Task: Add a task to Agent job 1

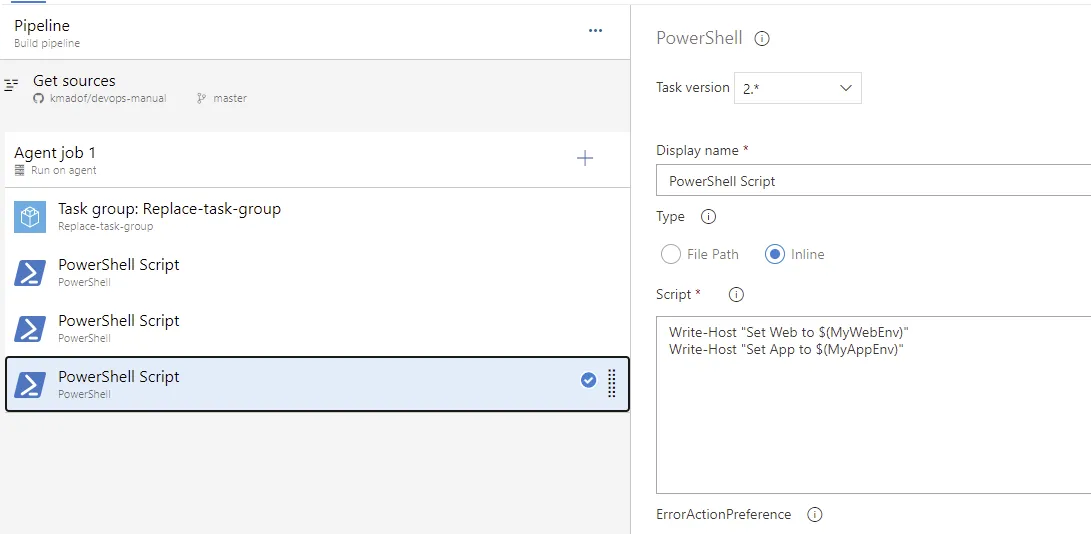Action: [585, 158]
